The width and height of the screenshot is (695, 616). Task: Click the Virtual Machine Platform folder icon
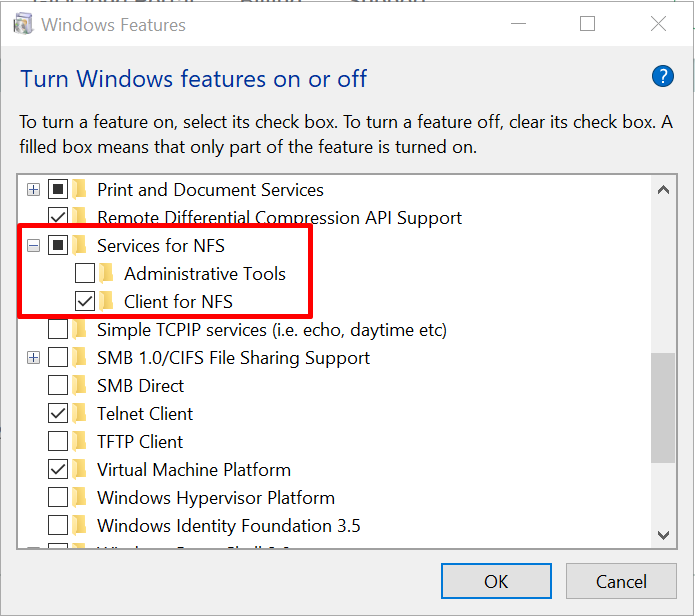[x=80, y=469]
